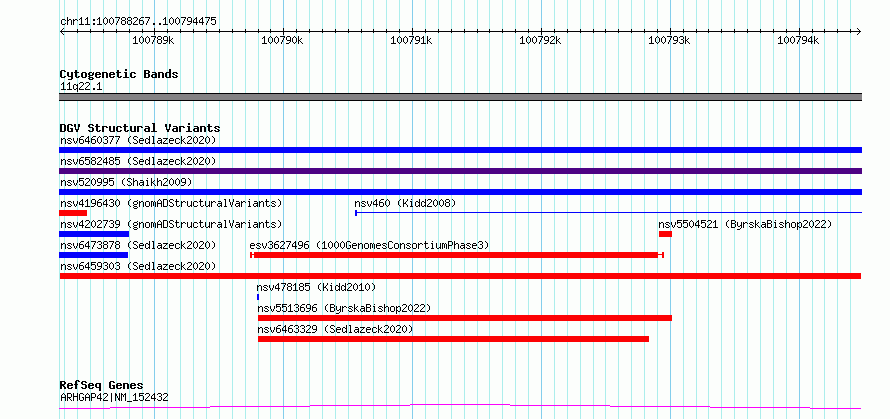Click the nsv520995 (Shaikh2009) label
The width and height of the screenshot is (890, 419).
pyautogui.click(x=126, y=182)
